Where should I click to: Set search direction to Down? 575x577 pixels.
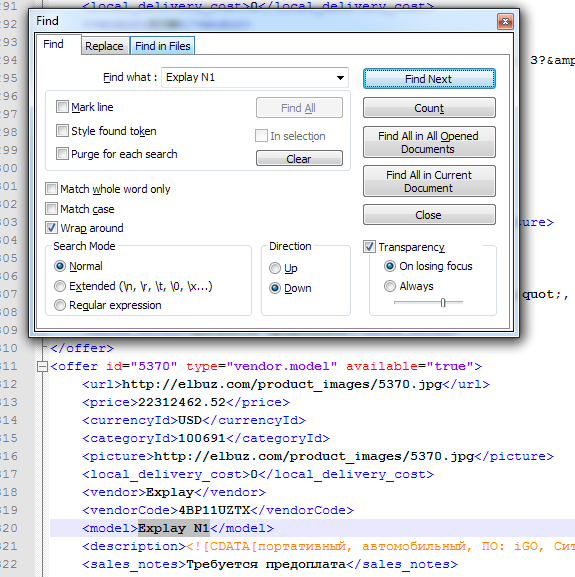coord(275,288)
